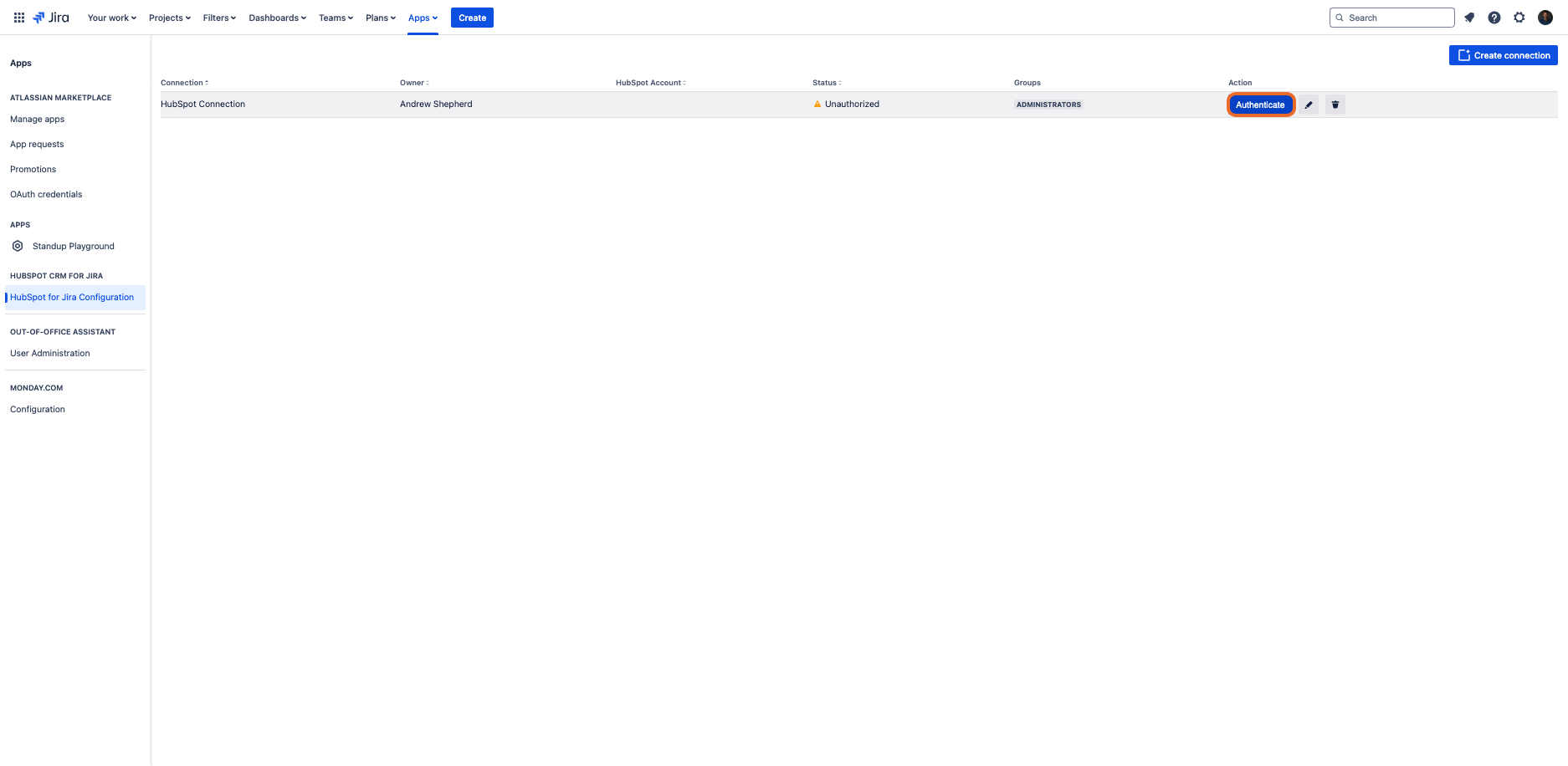This screenshot has height=766, width=1568.
Task: Click the blue Create button
Action: click(x=472, y=18)
